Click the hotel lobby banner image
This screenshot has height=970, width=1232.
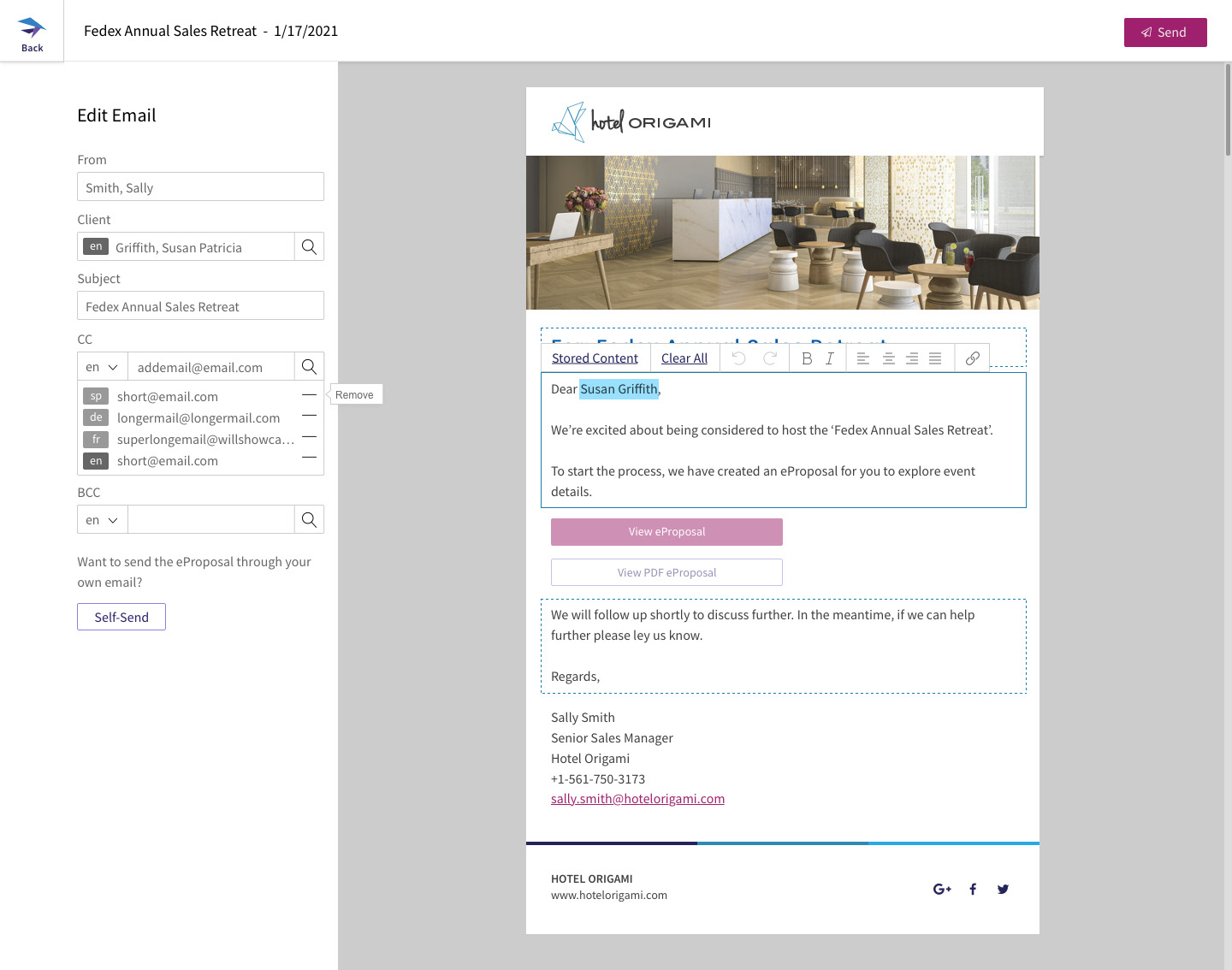[783, 233]
